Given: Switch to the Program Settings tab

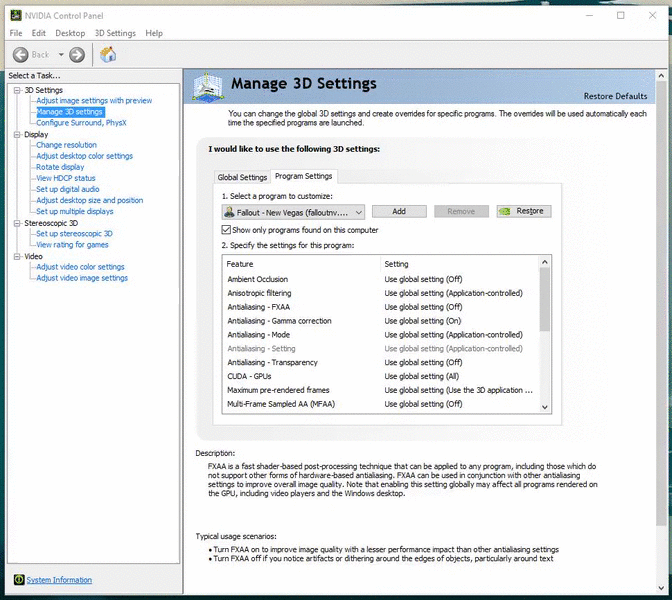Looking at the screenshot, I should coord(303,176).
